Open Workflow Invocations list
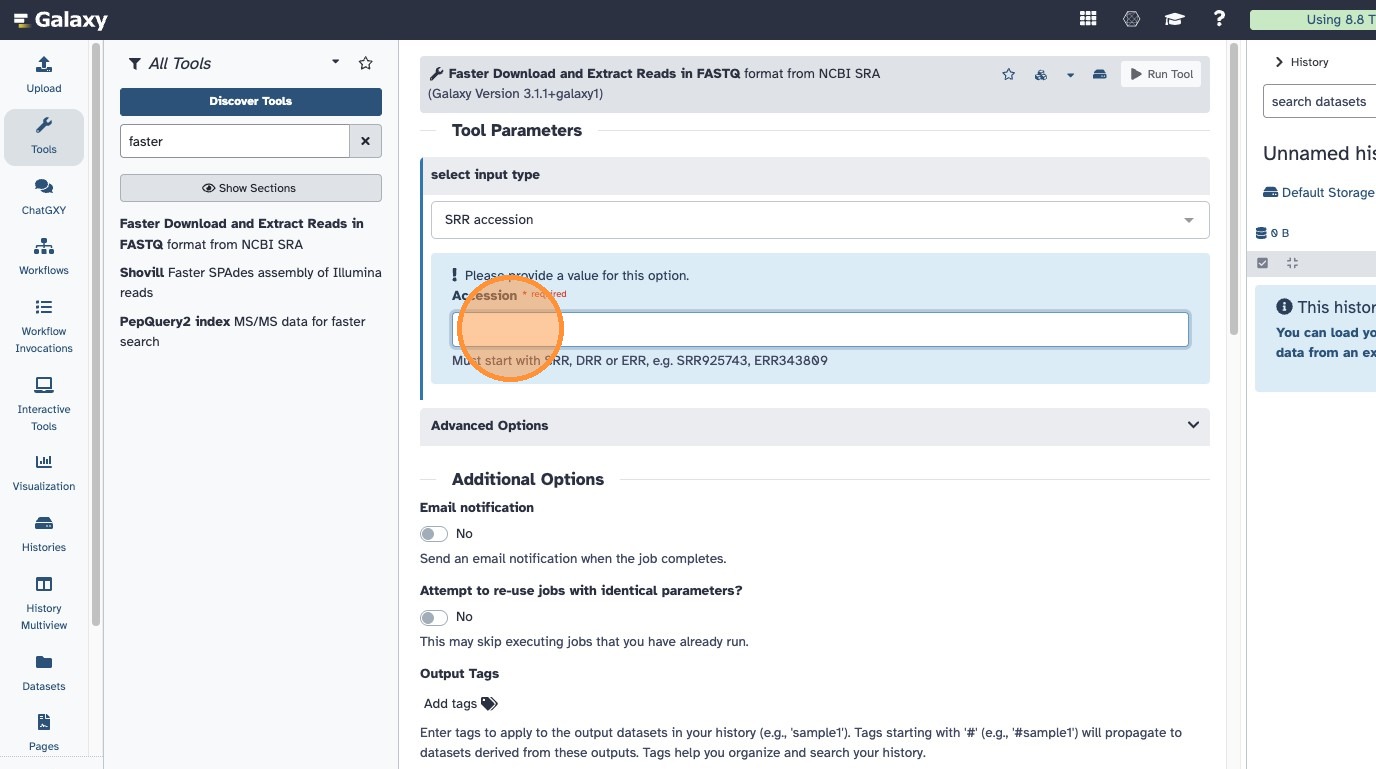Viewport: 1376px width, 769px height. 44,326
